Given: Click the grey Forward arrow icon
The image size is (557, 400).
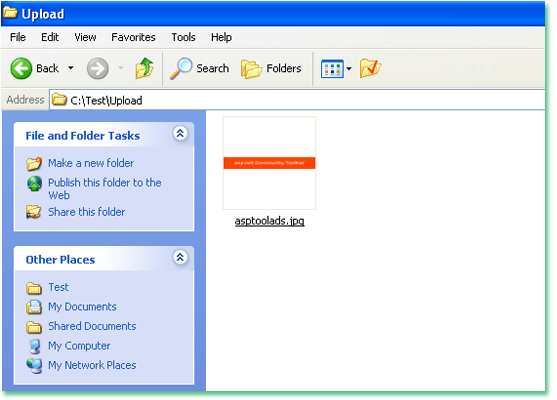Looking at the screenshot, I should click(x=98, y=68).
